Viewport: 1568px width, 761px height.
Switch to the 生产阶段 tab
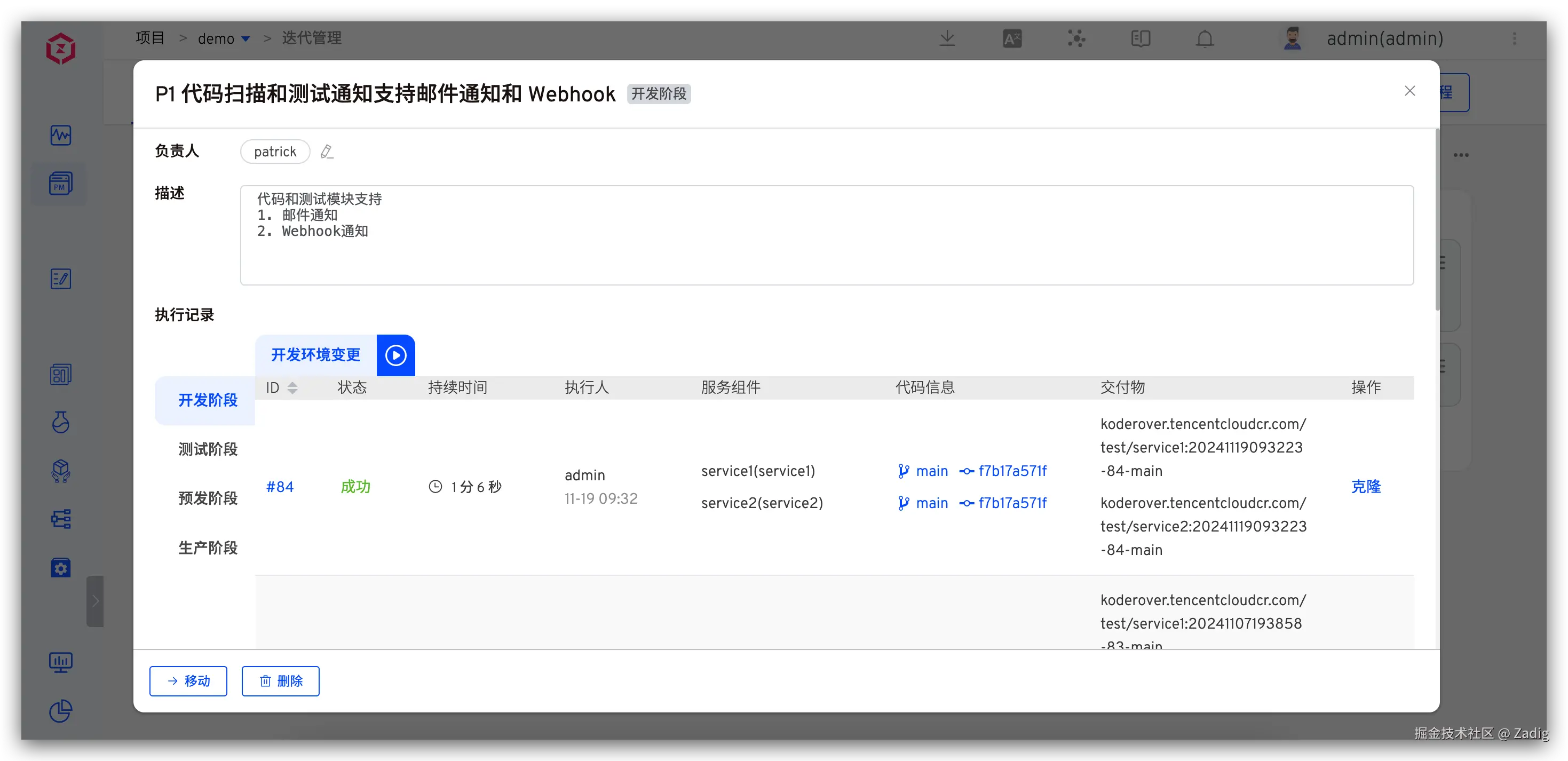pyautogui.click(x=208, y=548)
